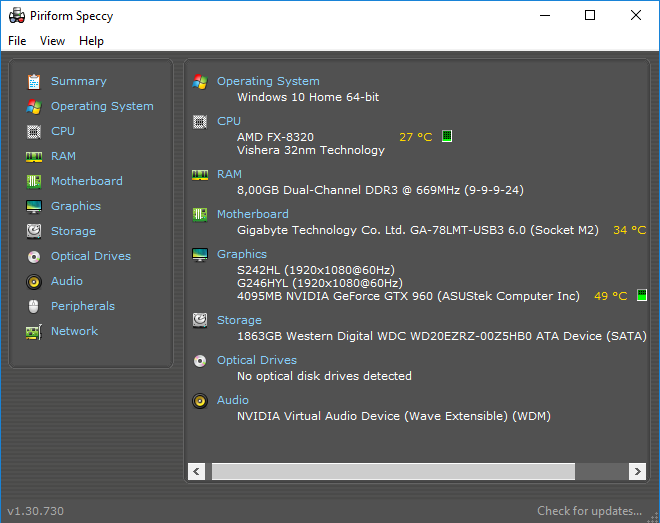
Task: Click the Summary clipboard icon in sidebar
Action: pos(34,82)
